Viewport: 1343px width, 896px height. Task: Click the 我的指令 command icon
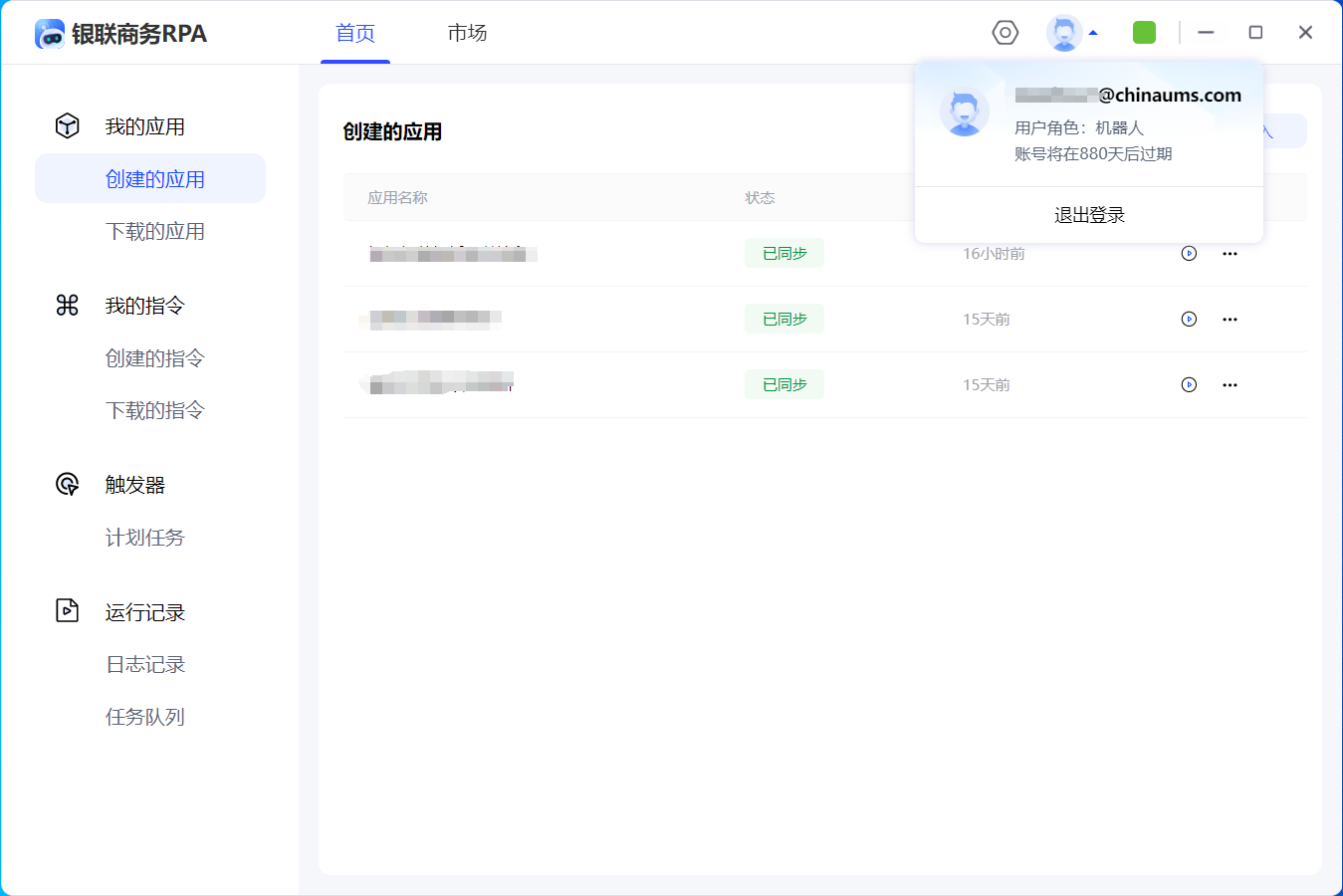coord(67,305)
